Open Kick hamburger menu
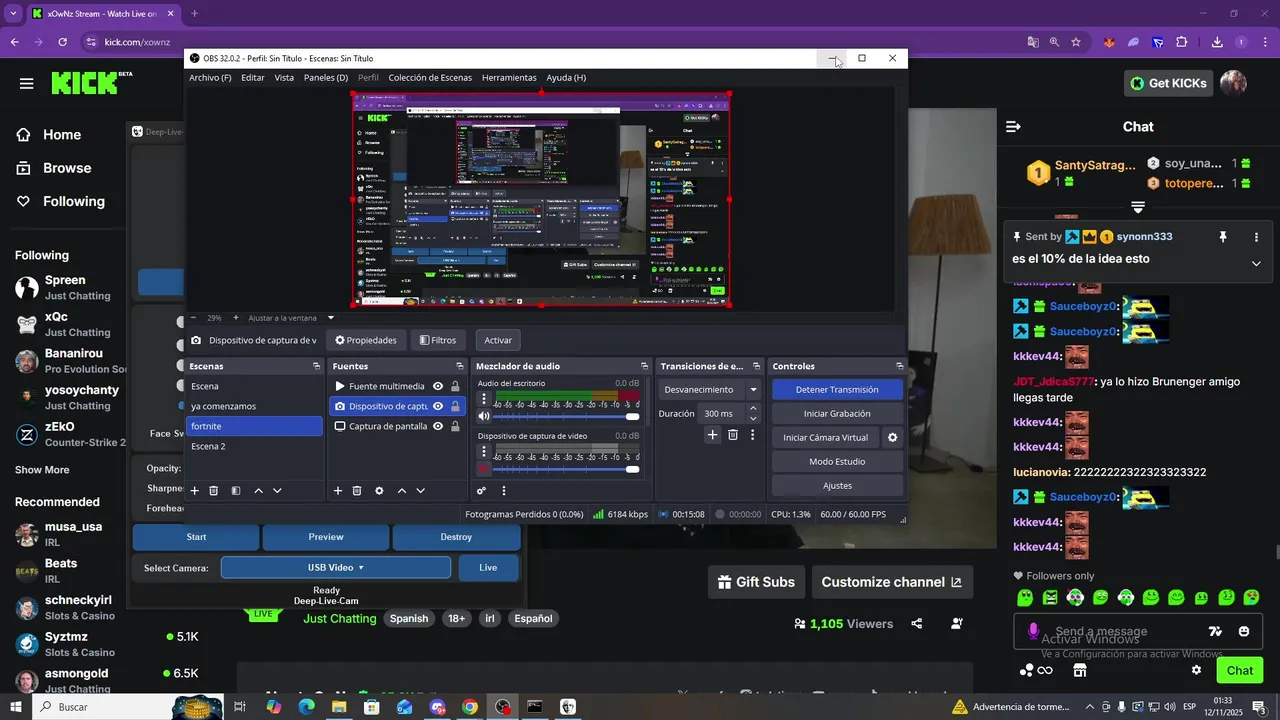1280x720 pixels. (x=27, y=83)
